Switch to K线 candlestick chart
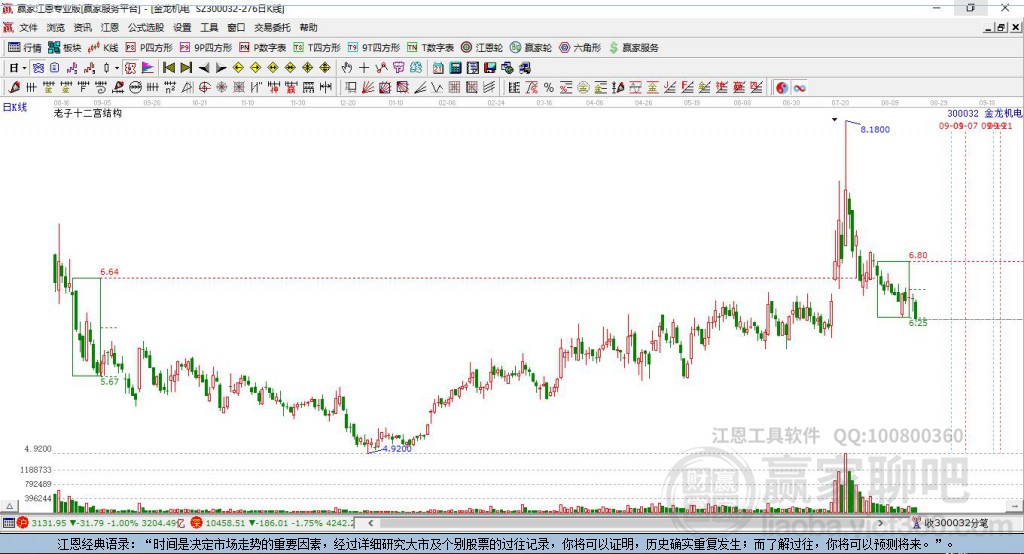Viewport: 1024px width, 554px height. tap(103, 48)
